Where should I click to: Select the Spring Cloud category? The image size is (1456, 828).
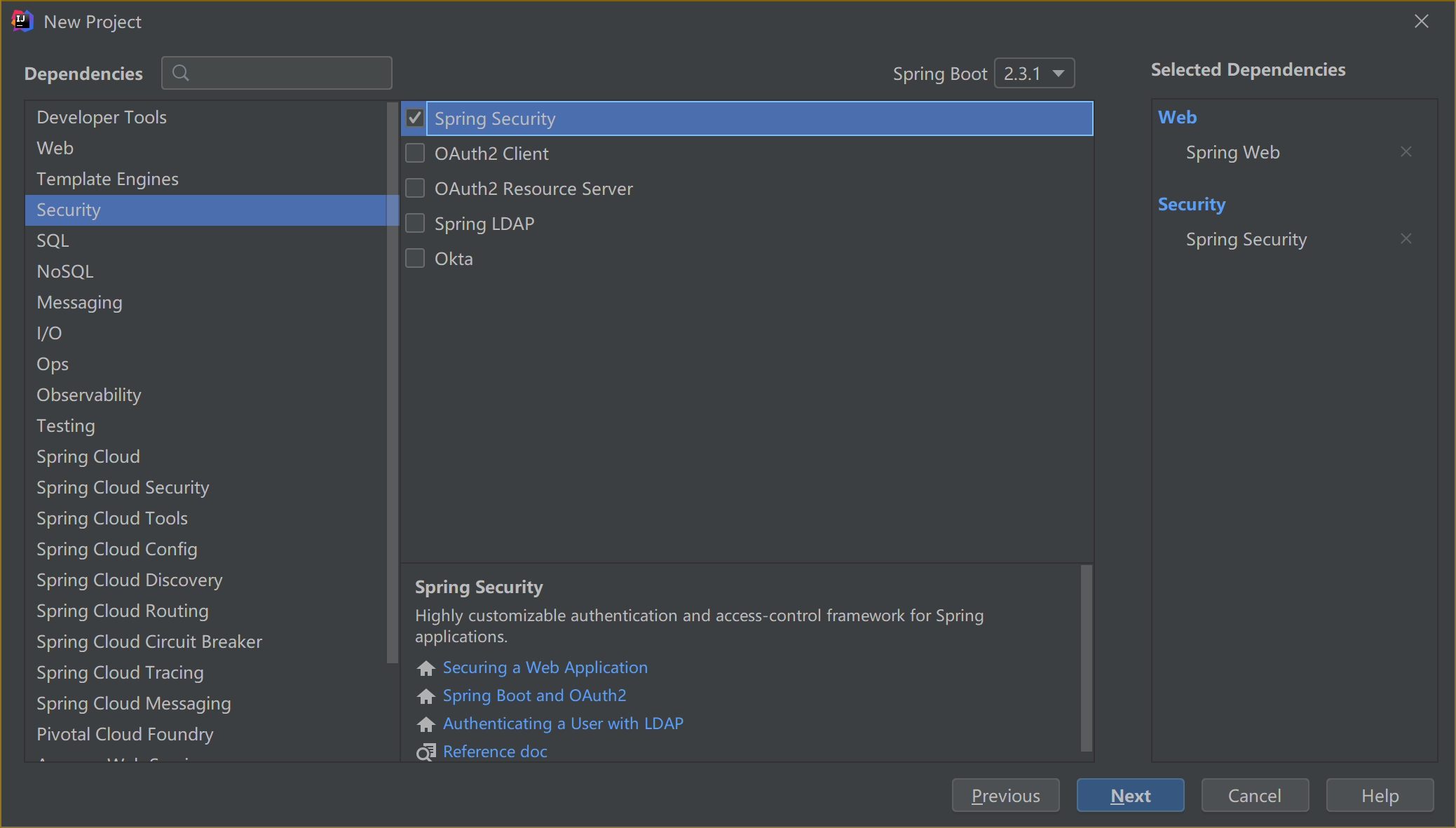[x=206, y=456]
